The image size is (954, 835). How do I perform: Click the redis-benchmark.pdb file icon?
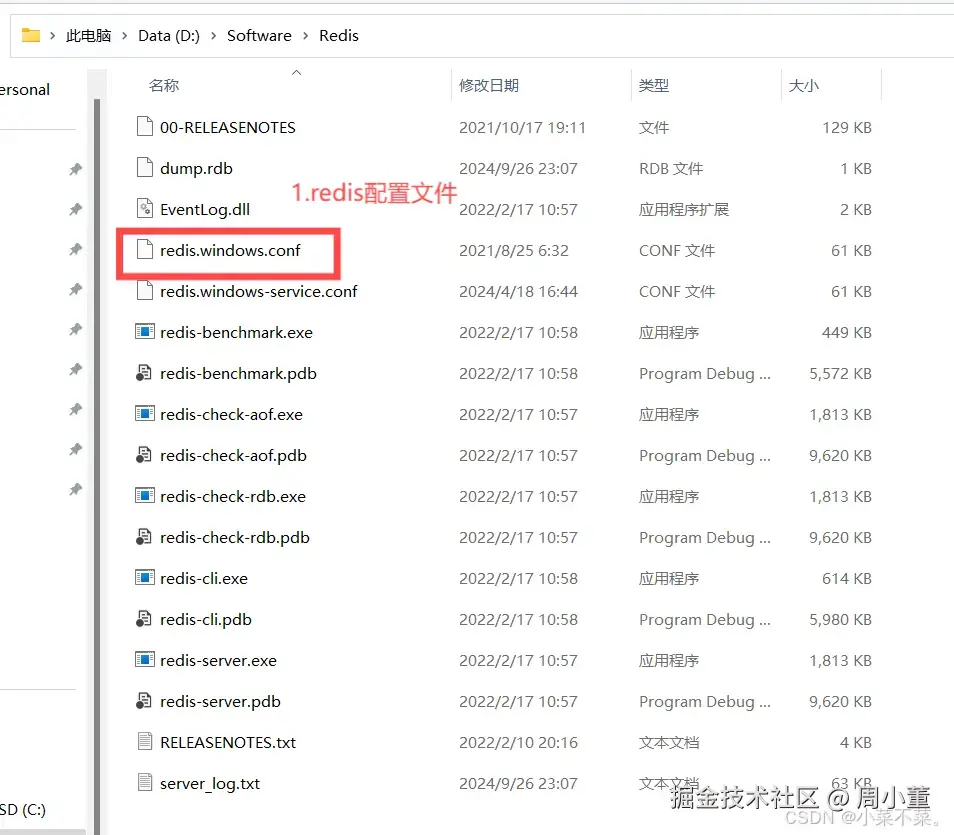[x=144, y=372]
